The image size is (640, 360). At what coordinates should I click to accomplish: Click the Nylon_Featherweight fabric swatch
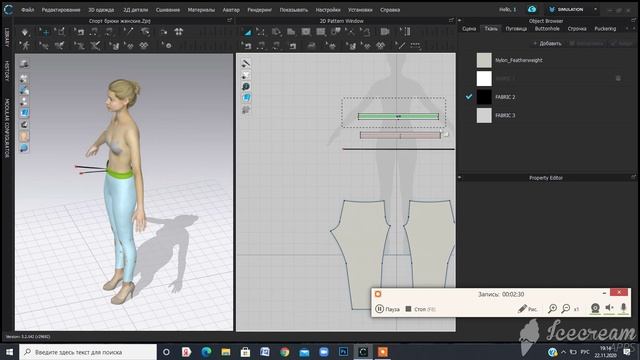pos(484,60)
